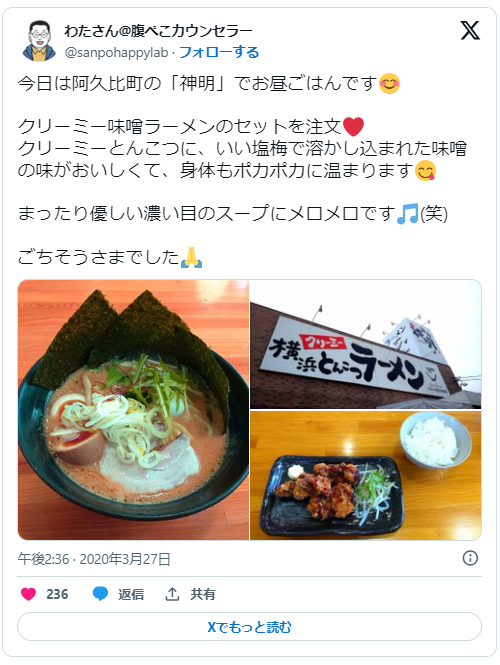Like the tweet with the pink heart icon

[28, 594]
